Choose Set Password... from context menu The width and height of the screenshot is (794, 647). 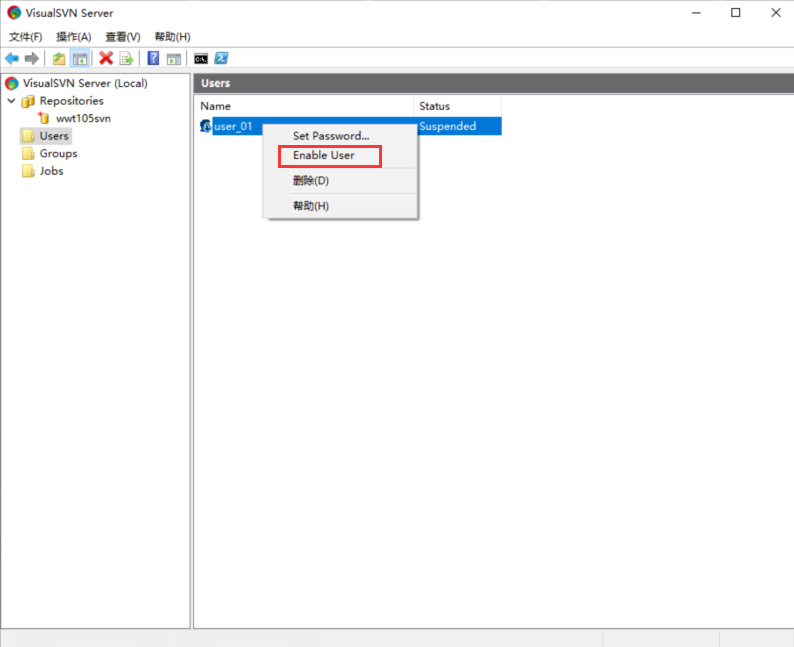[331, 136]
